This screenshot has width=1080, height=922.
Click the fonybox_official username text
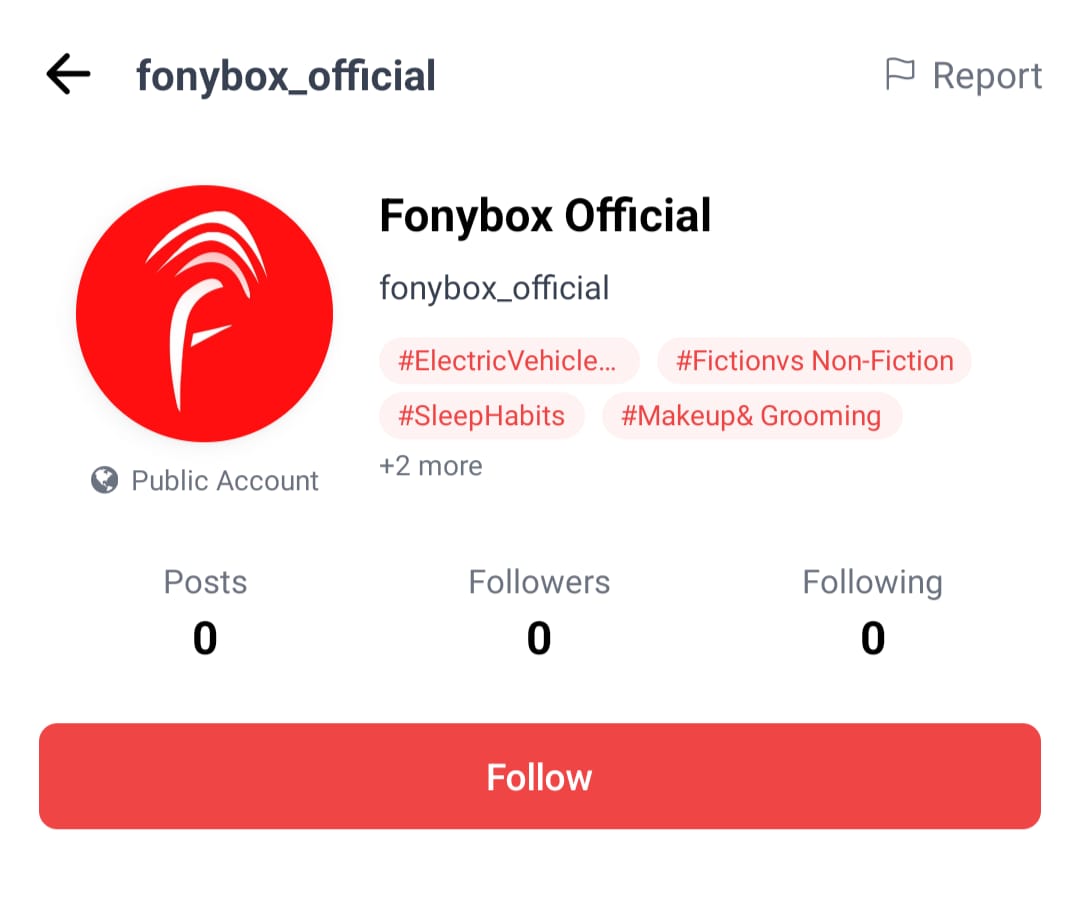[494, 287]
